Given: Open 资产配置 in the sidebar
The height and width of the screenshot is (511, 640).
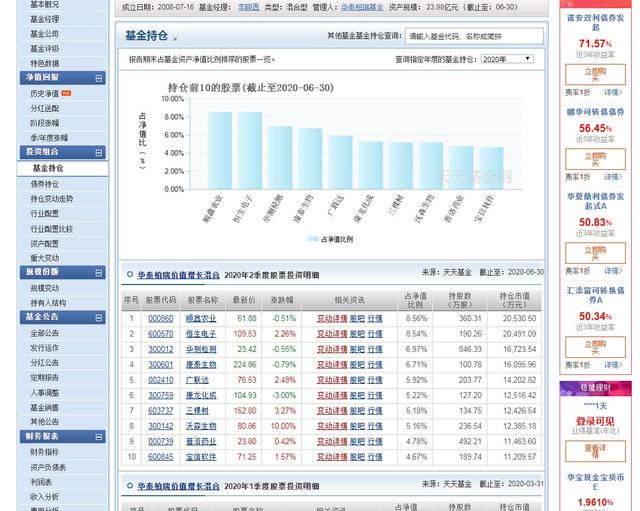Looking at the screenshot, I should click(44, 244).
